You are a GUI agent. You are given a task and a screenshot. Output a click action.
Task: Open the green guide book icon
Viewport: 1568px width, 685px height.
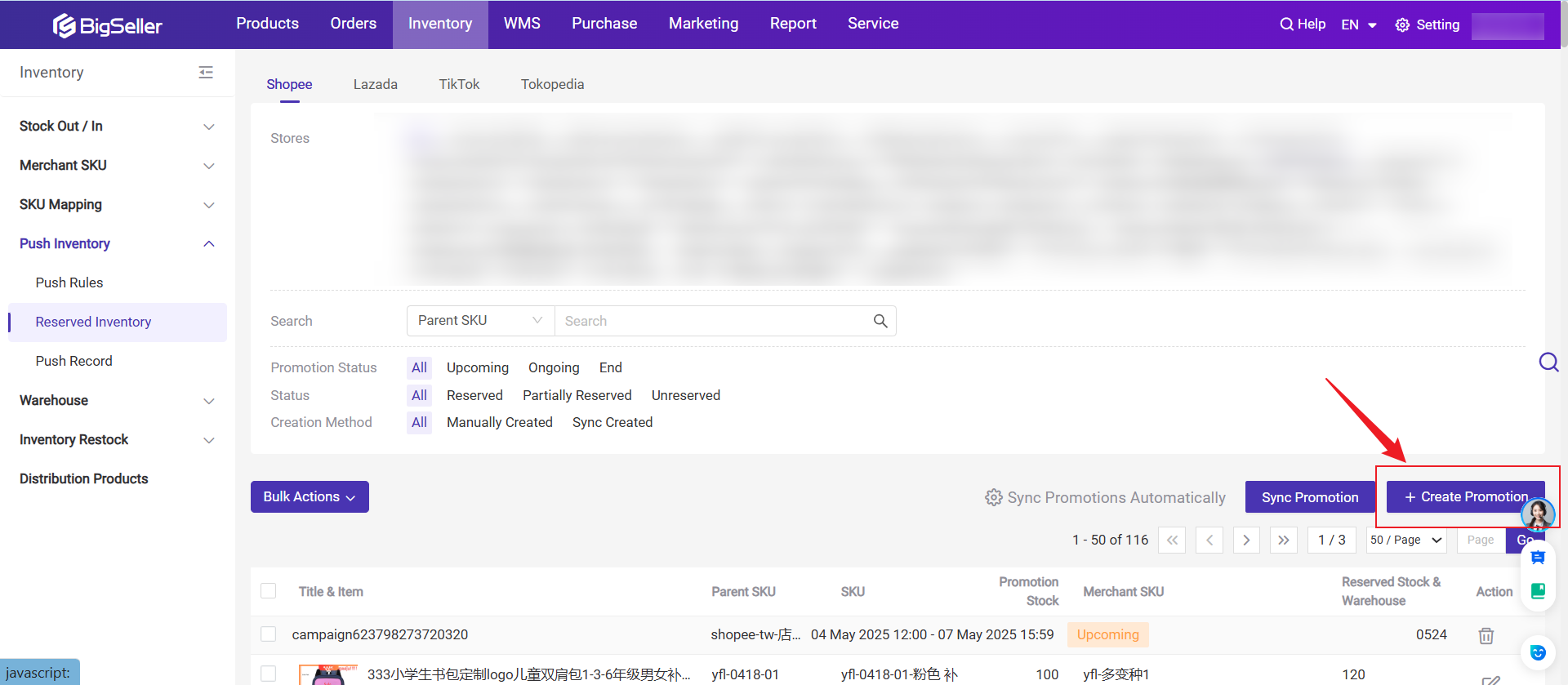point(1538,591)
